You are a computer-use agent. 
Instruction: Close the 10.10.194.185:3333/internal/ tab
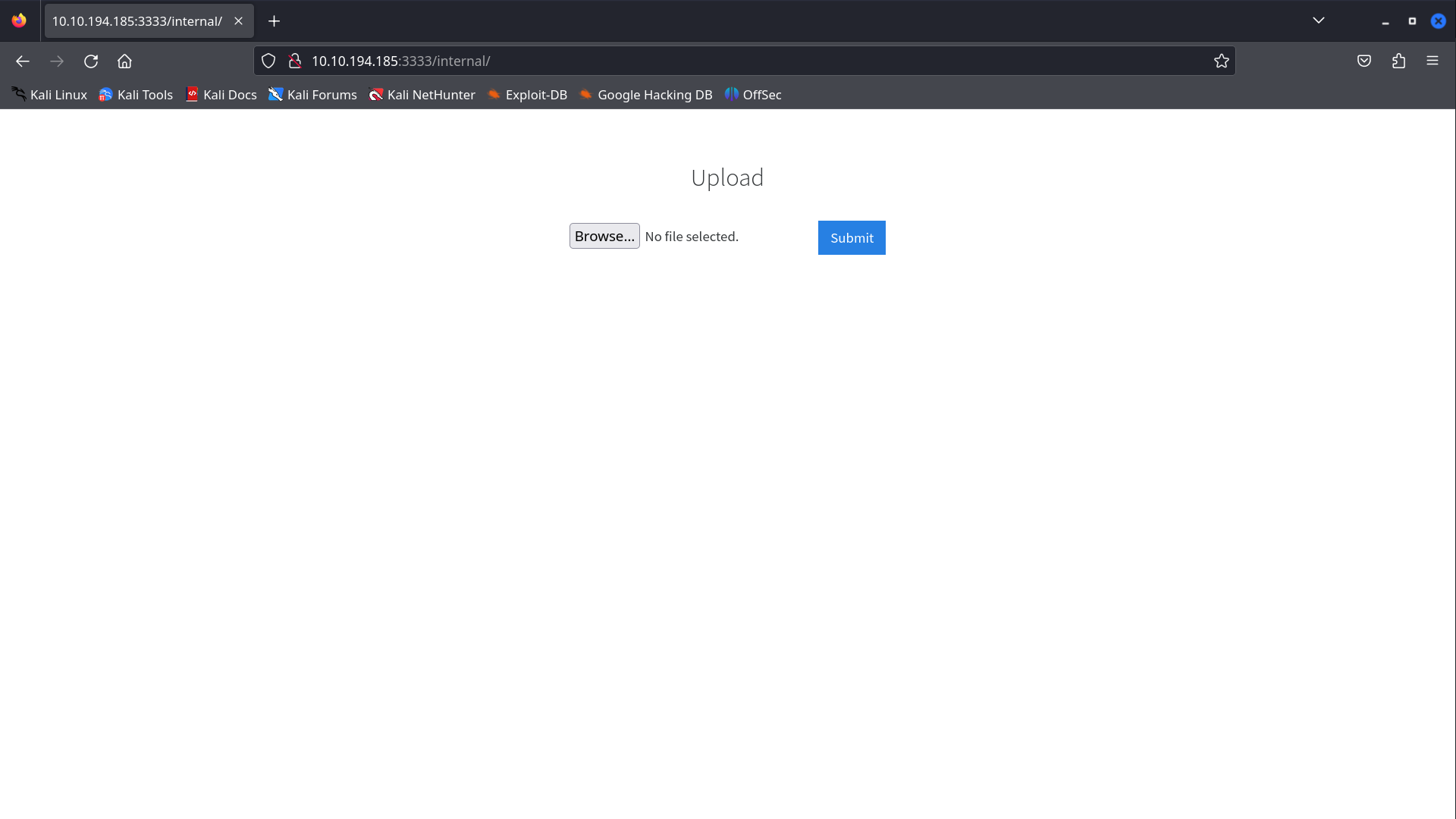(238, 21)
